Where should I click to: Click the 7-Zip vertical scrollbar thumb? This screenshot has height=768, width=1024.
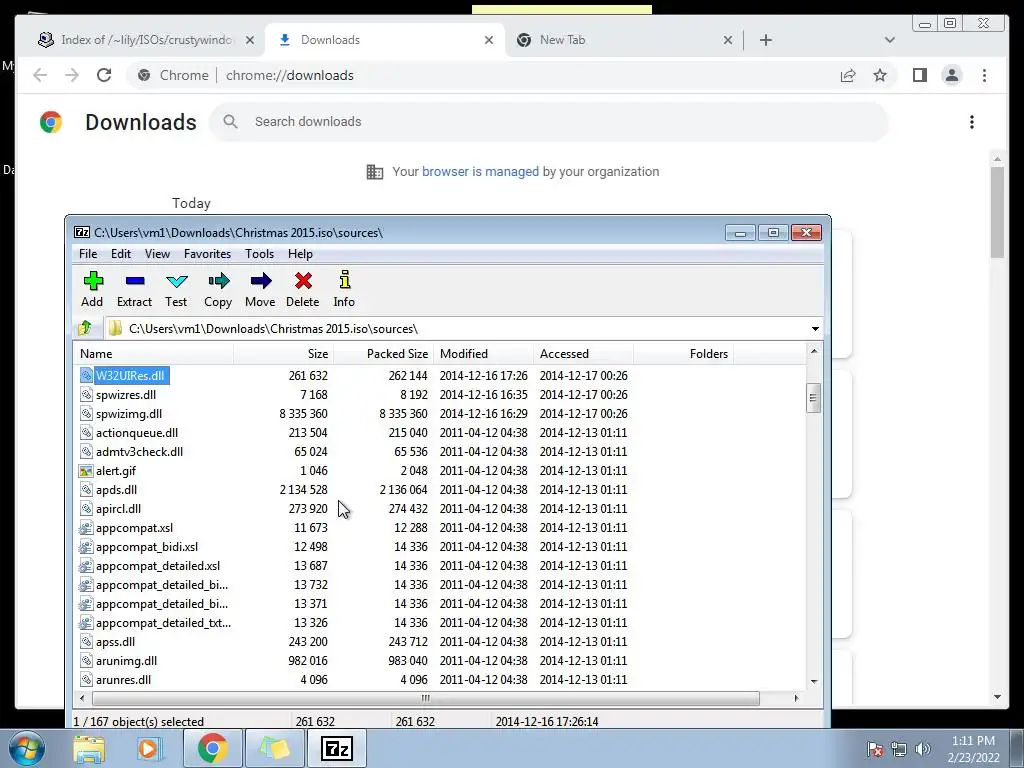point(814,398)
